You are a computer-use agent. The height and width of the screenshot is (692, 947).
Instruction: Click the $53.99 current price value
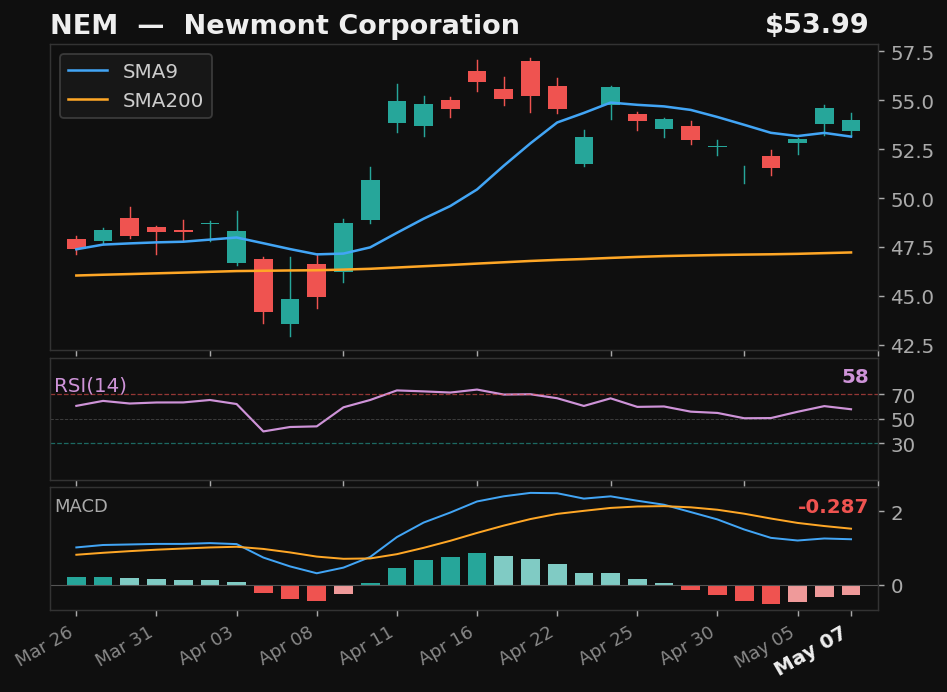point(817,25)
